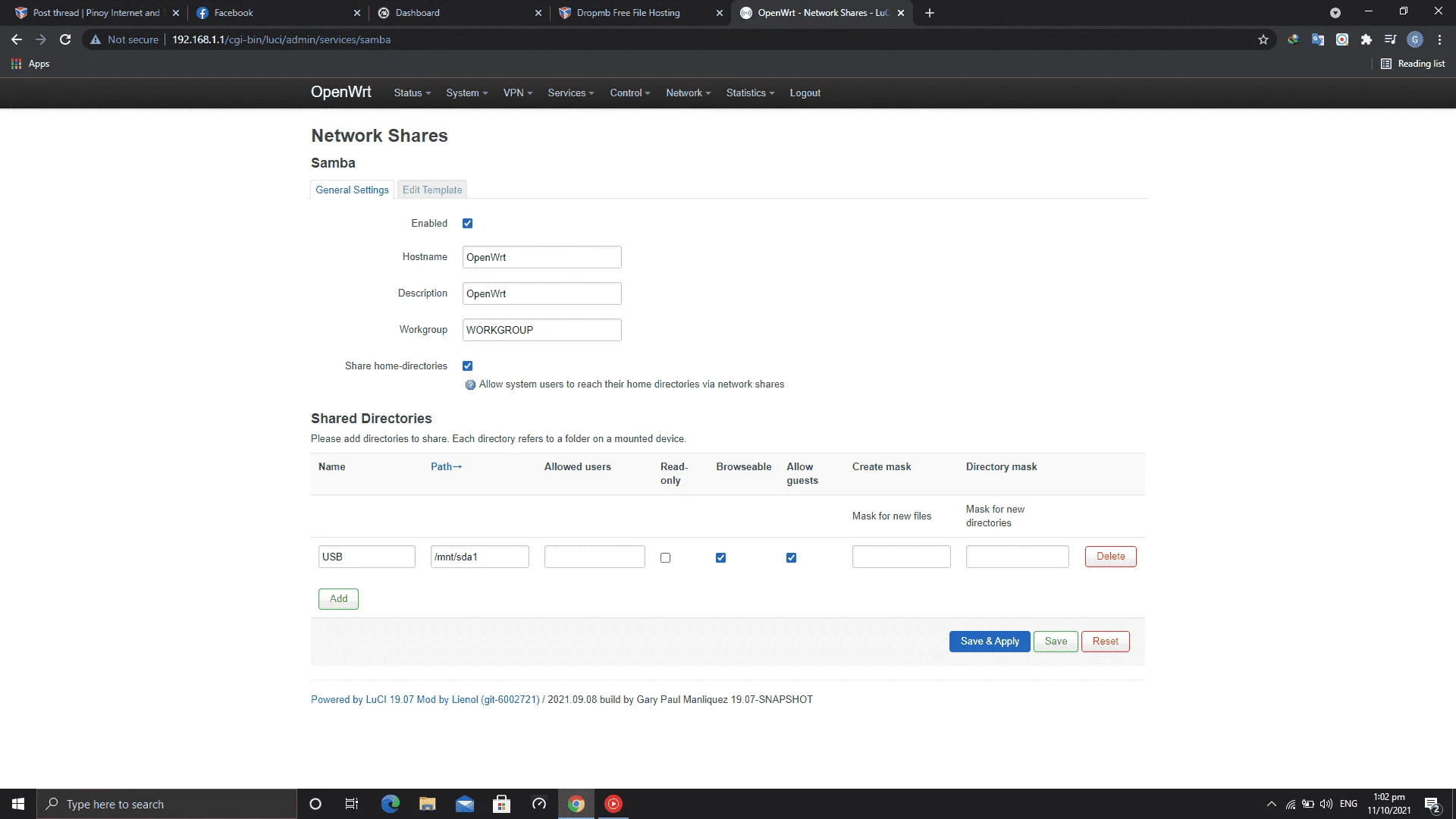Expand the Services menu

tap(571, 93)
